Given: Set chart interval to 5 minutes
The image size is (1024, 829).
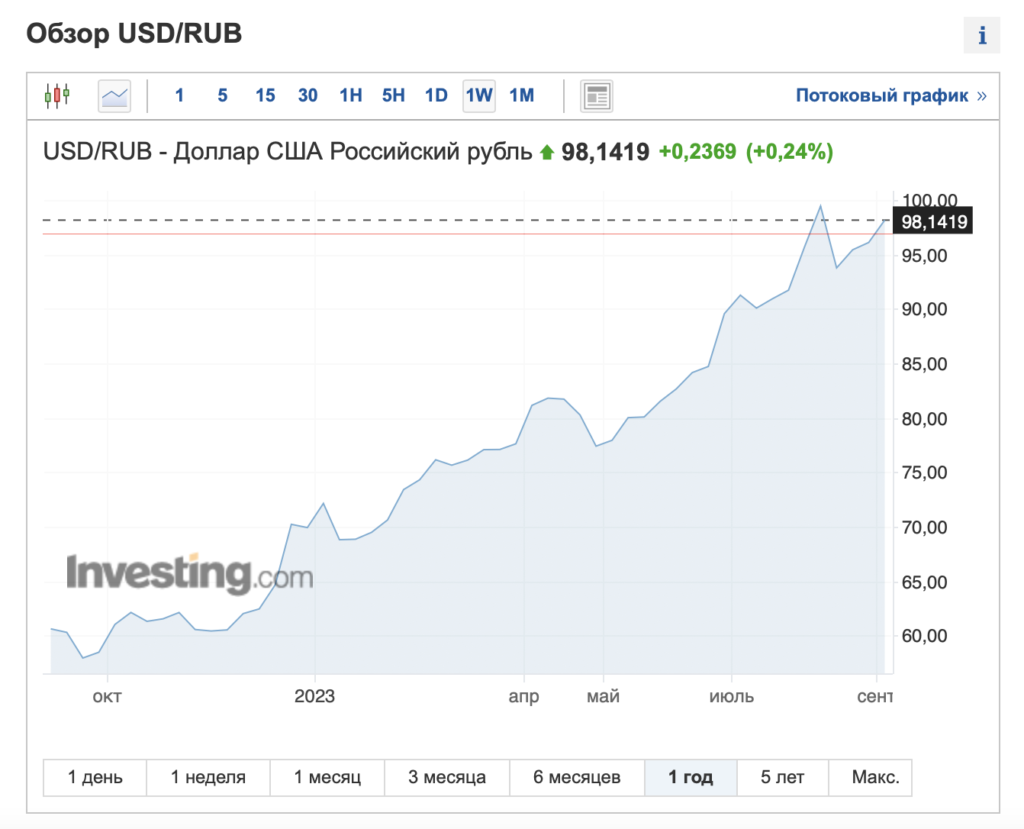Looking at the screenshot, I should tap(223, 96).
